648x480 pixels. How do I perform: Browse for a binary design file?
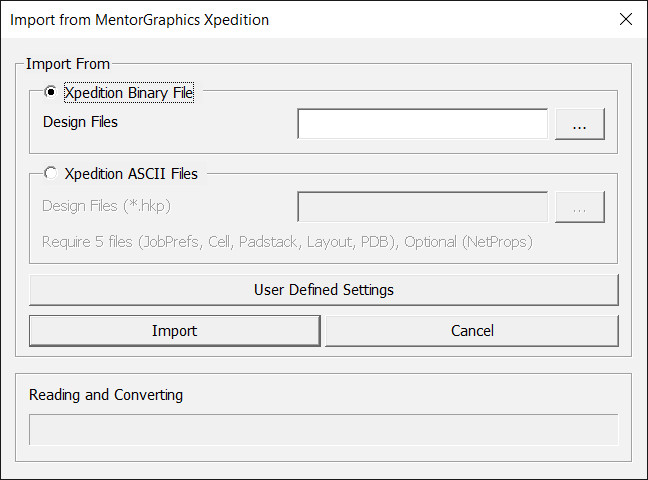pos(580,124)
